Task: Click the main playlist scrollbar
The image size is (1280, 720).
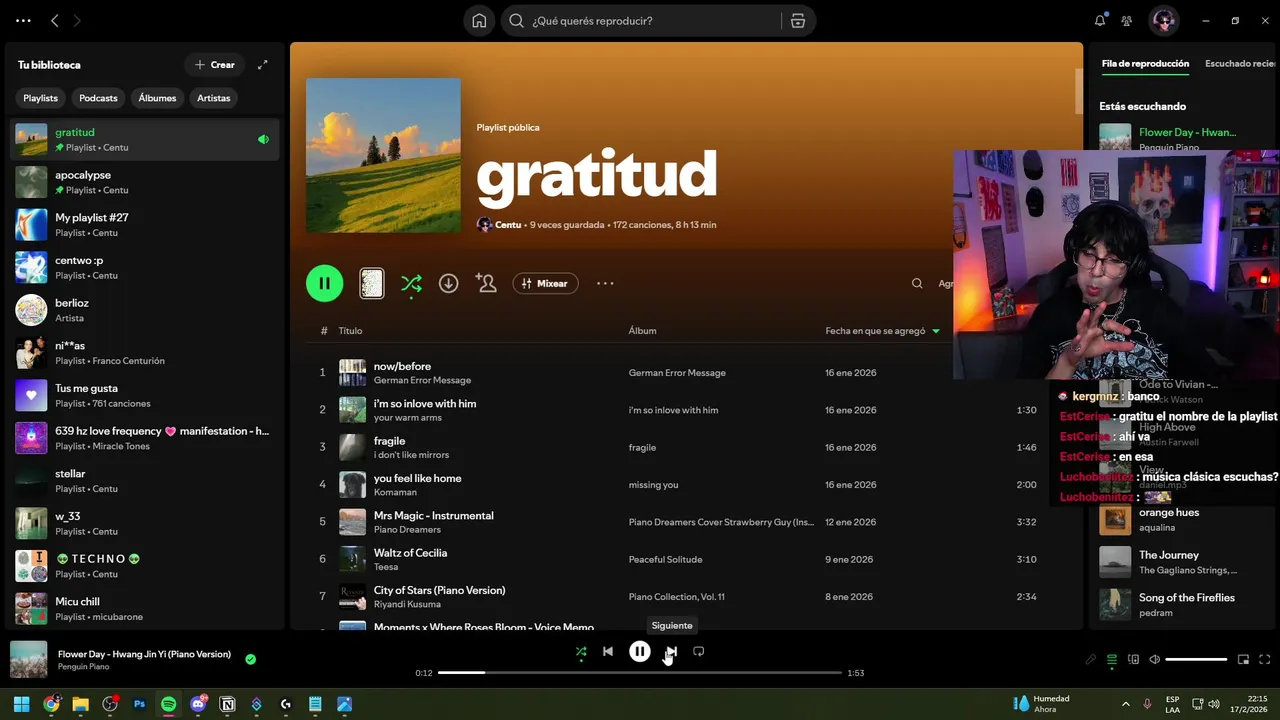Action: 1078,90
